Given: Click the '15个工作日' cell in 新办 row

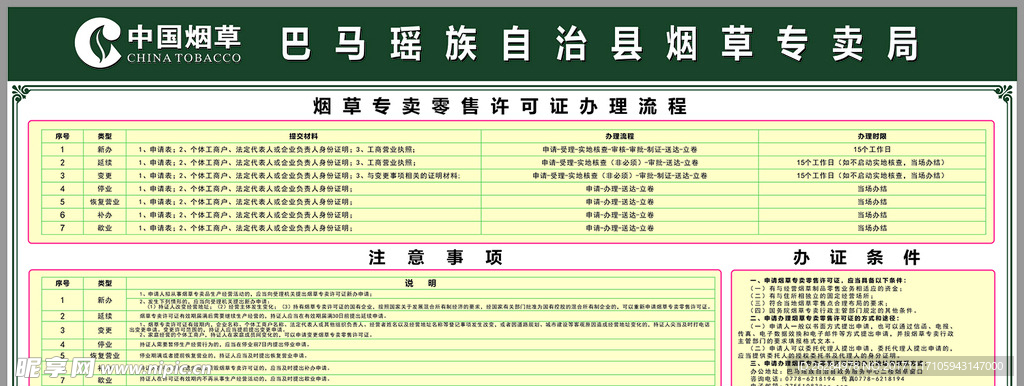Looking at the screenshot, I should tap(872, 150).
